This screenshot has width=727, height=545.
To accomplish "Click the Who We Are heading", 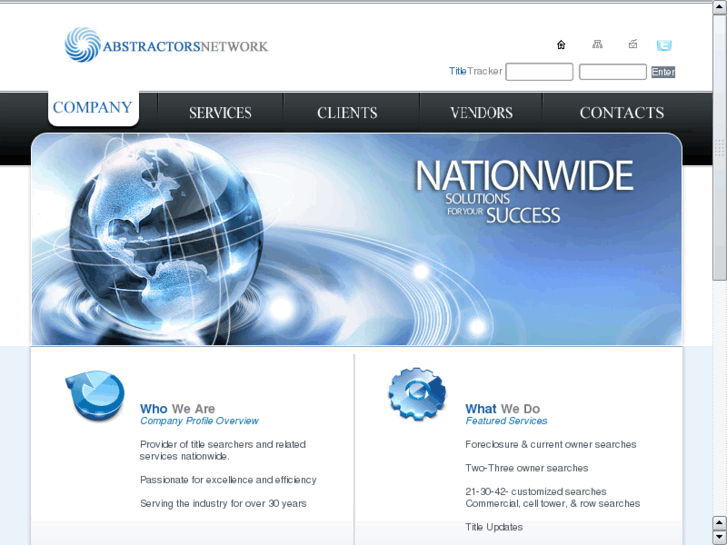I will (x=178, y=409).
